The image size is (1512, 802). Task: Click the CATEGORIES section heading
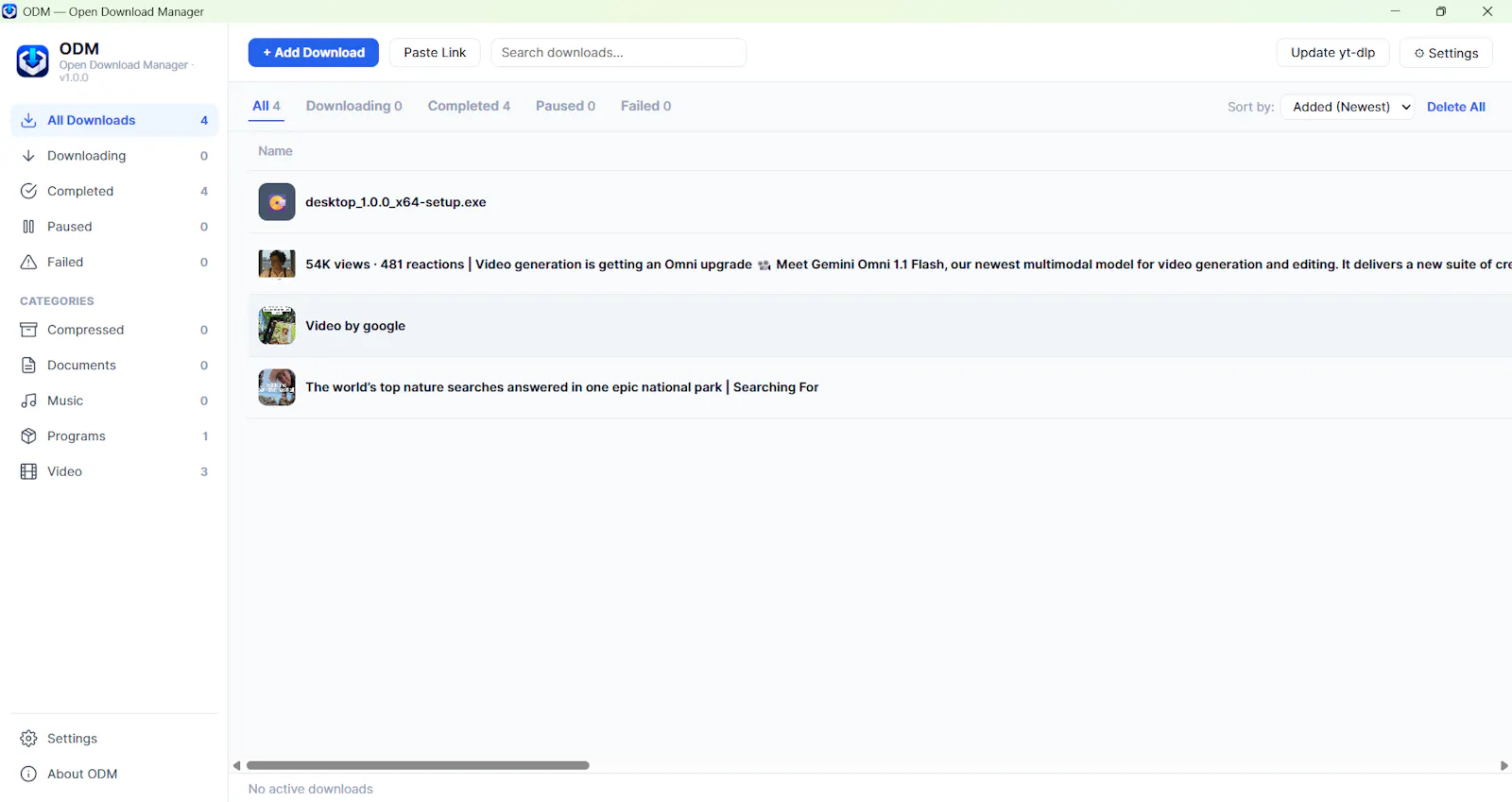pos(57,301)
